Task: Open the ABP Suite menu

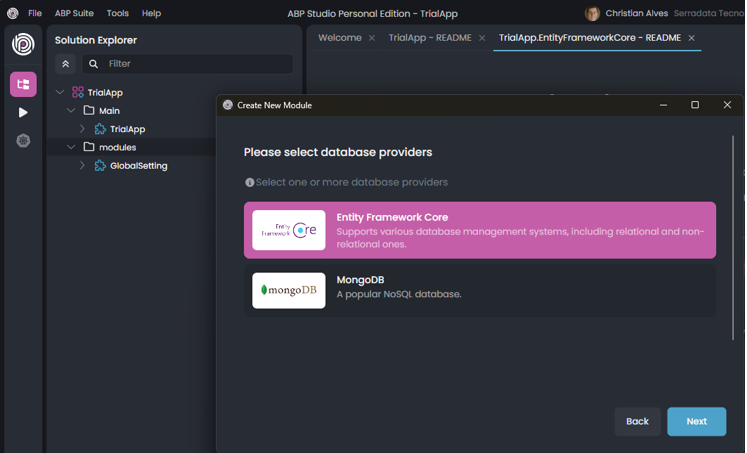Action: pos(74,14)
